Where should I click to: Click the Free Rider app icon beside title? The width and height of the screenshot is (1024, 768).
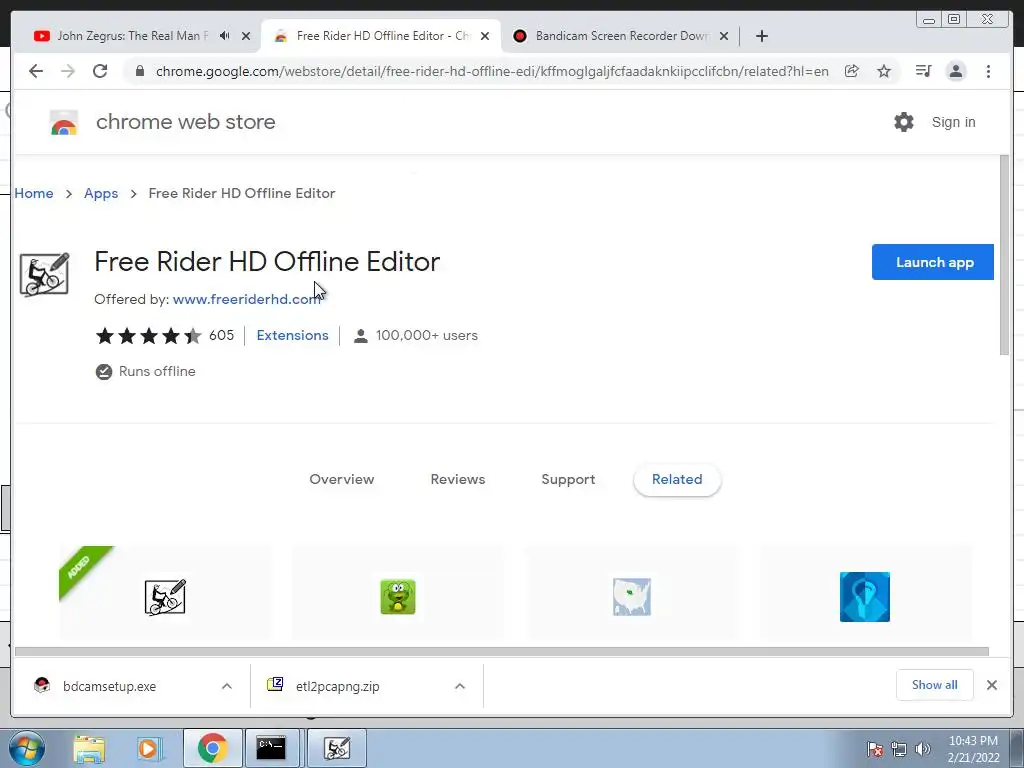[44, 274]
